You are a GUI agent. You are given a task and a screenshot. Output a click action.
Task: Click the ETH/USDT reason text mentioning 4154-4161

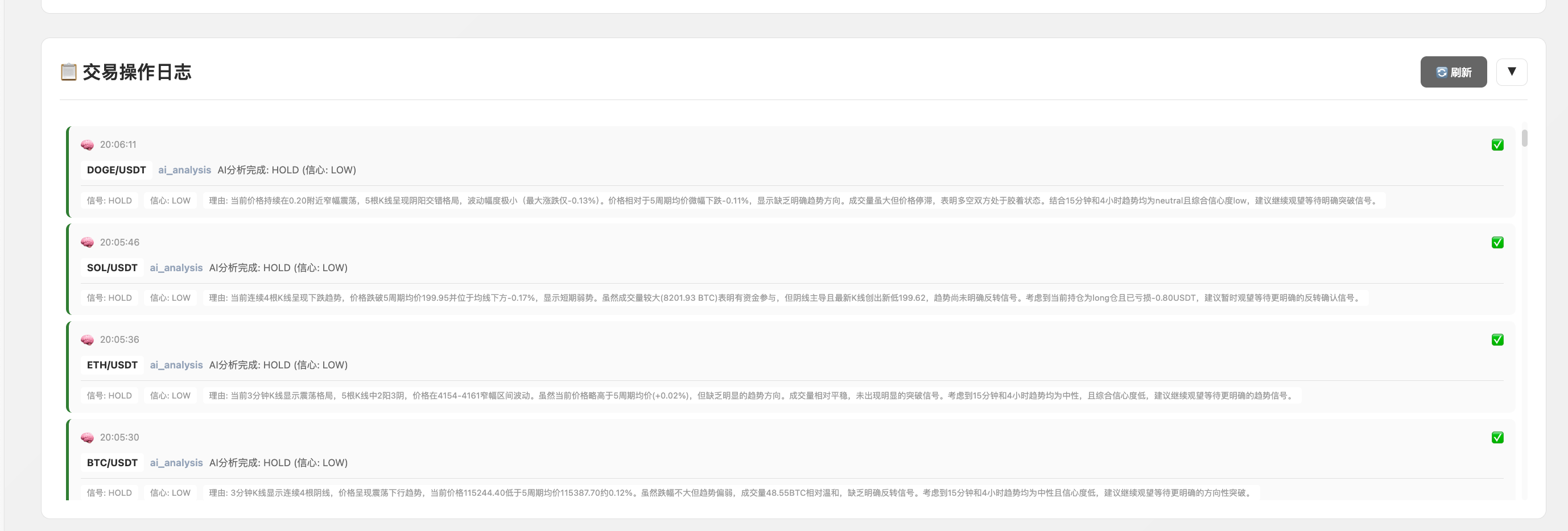click(x=752, y=395)
